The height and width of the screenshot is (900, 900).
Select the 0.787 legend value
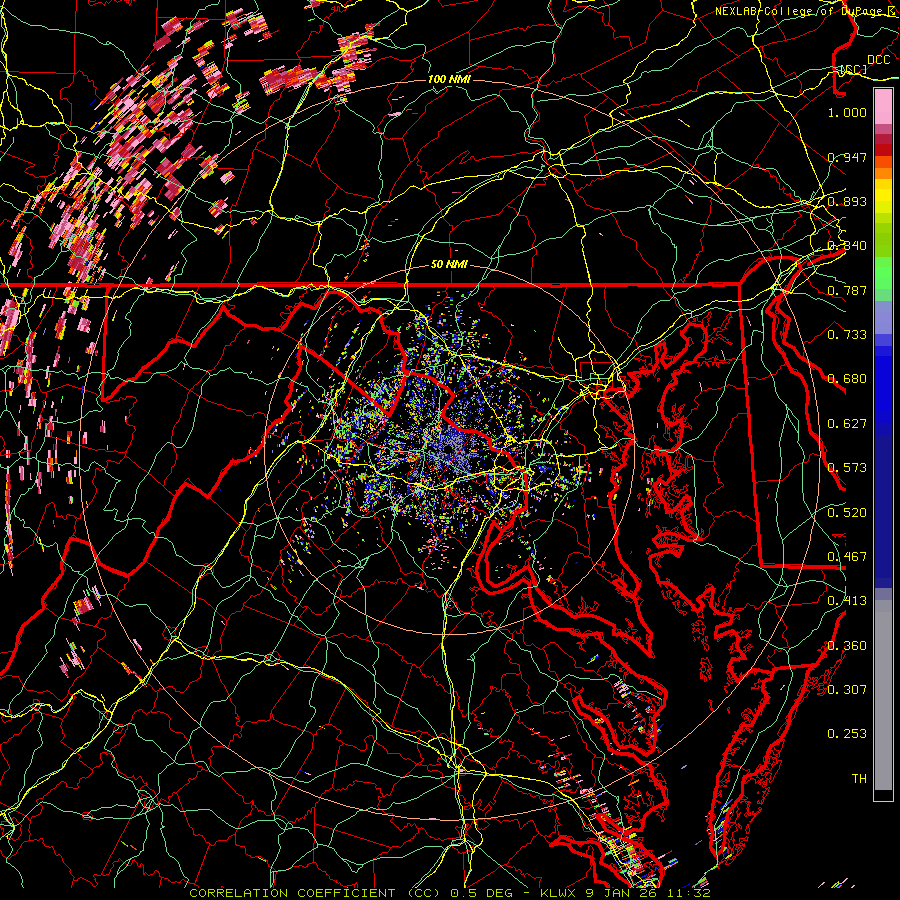[x=847, y=290]
